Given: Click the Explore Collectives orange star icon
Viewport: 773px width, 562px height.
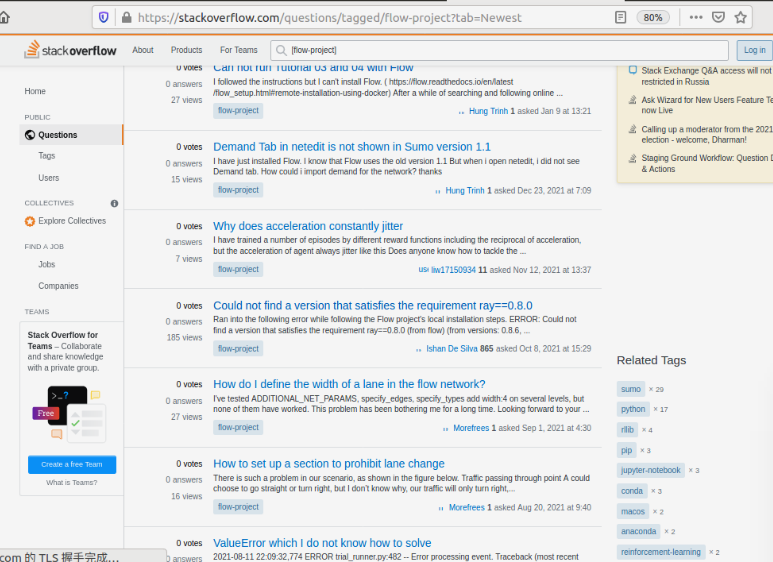Looking at the screenshot, I should pos(30,221).
